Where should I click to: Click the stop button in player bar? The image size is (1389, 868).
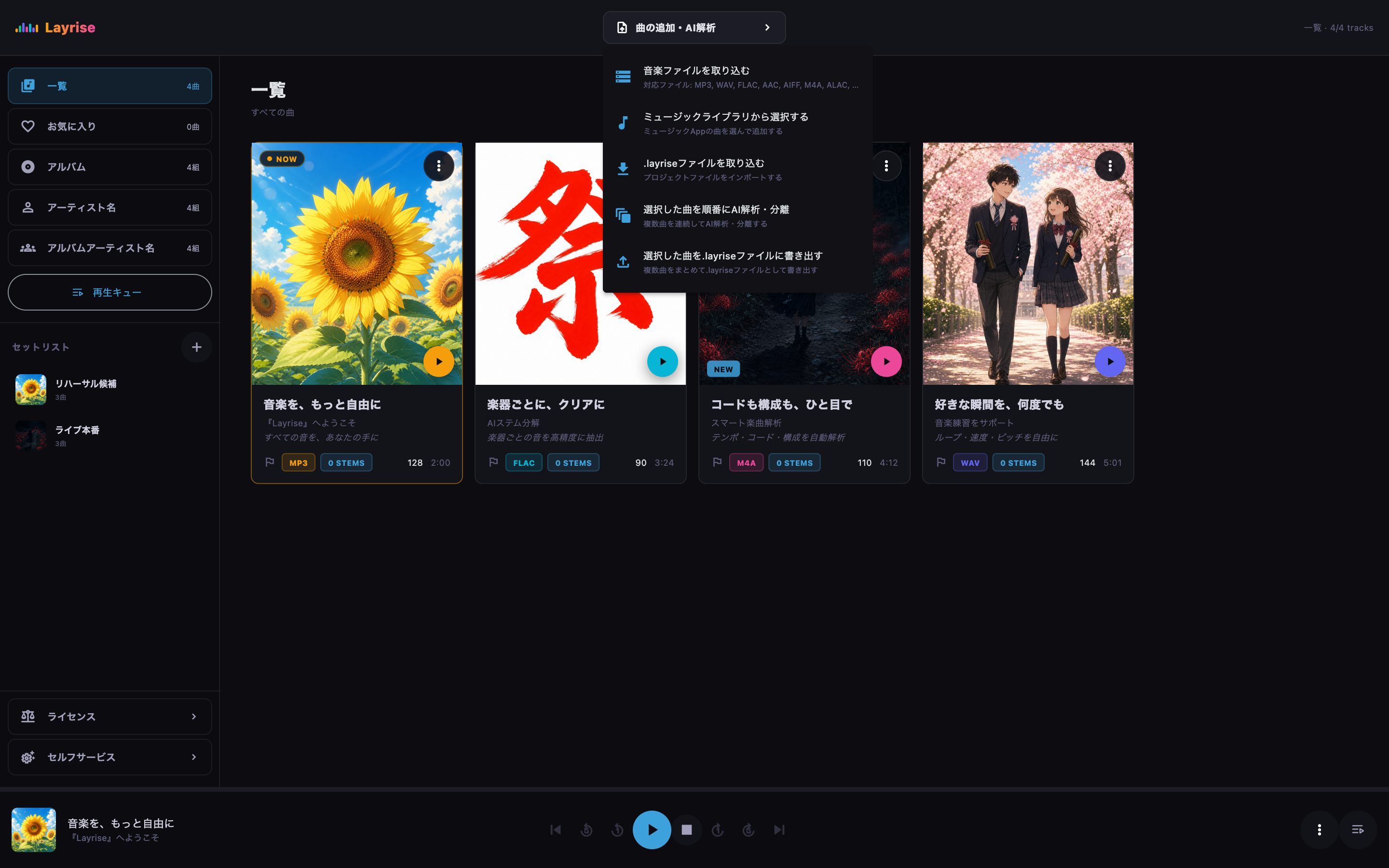click(686, 829)
